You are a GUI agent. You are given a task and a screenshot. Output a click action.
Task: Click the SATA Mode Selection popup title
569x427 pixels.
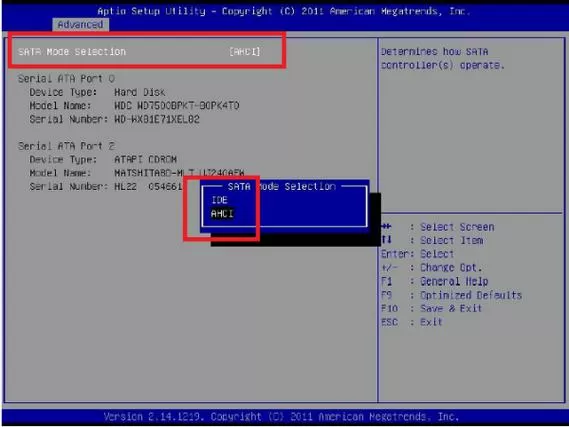(x=282, y=186)
